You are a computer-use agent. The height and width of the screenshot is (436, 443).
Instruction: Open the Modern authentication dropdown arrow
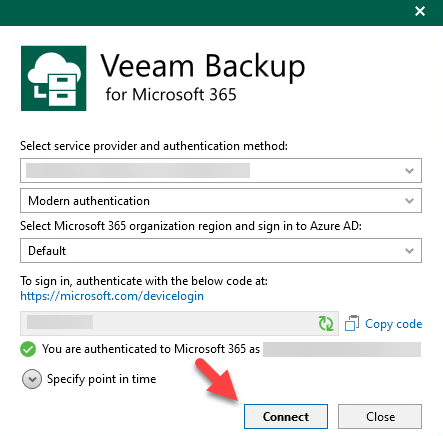409,201
